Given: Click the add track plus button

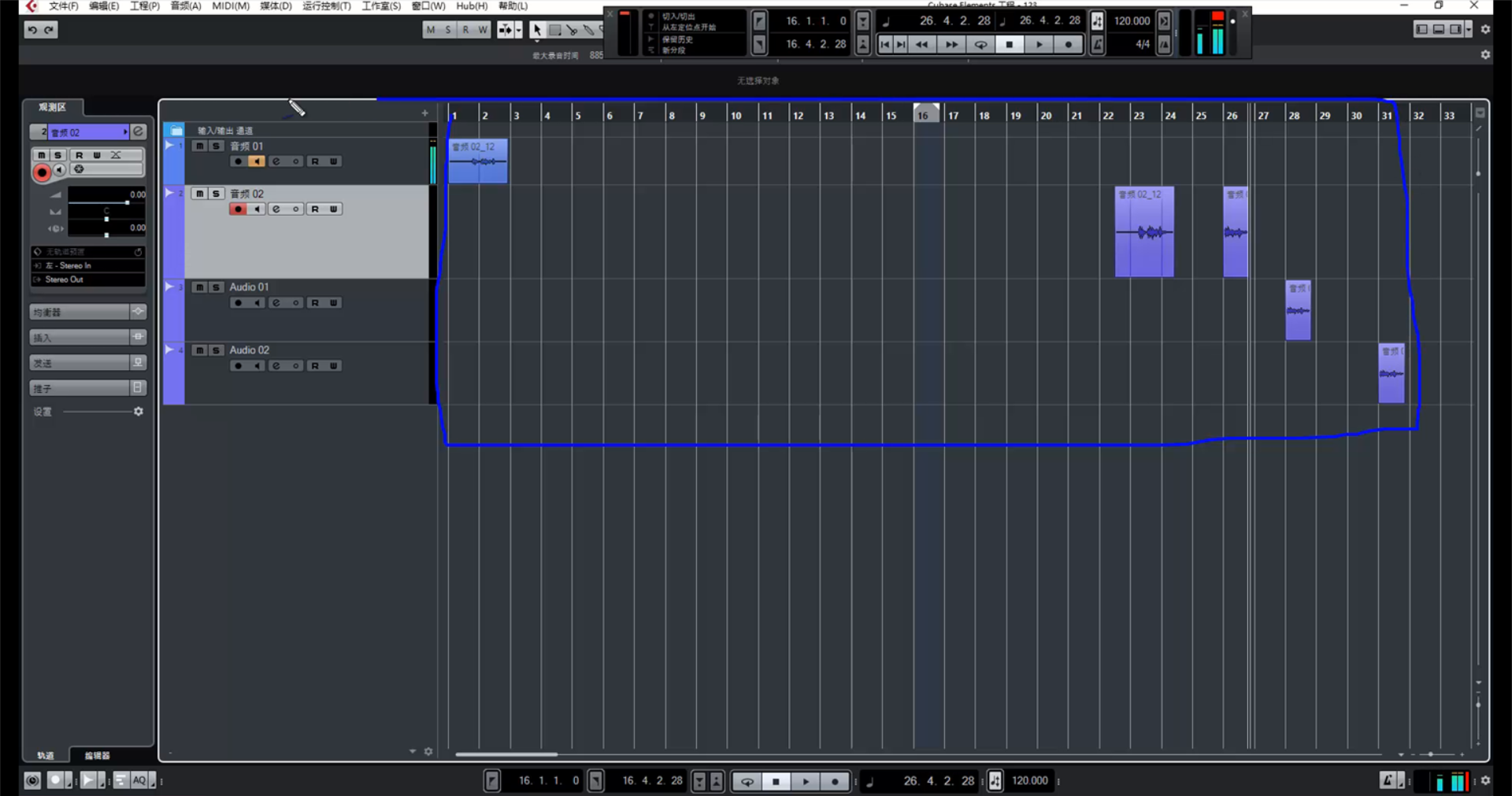Looking at the screenshot, I should pos(424,113).
